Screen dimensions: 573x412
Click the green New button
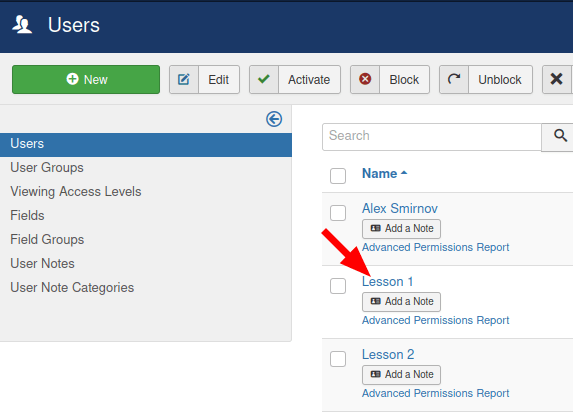pyautogui.click(x=86, y=80)
